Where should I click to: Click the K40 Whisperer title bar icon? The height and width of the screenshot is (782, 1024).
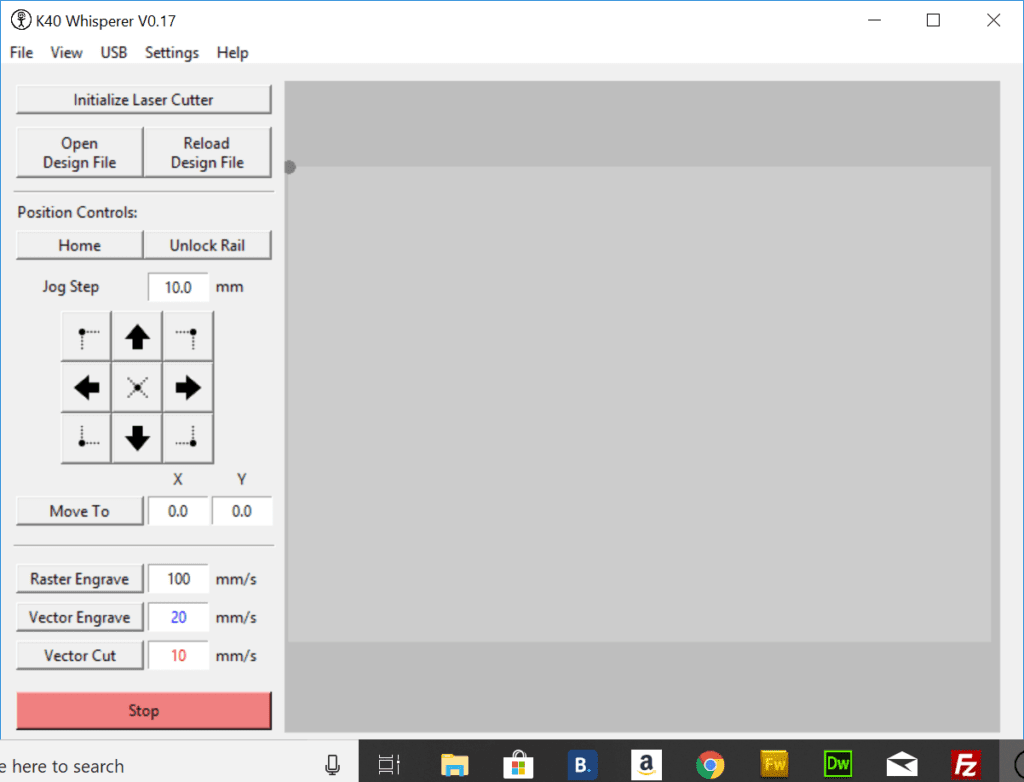[x=21, y=20]
